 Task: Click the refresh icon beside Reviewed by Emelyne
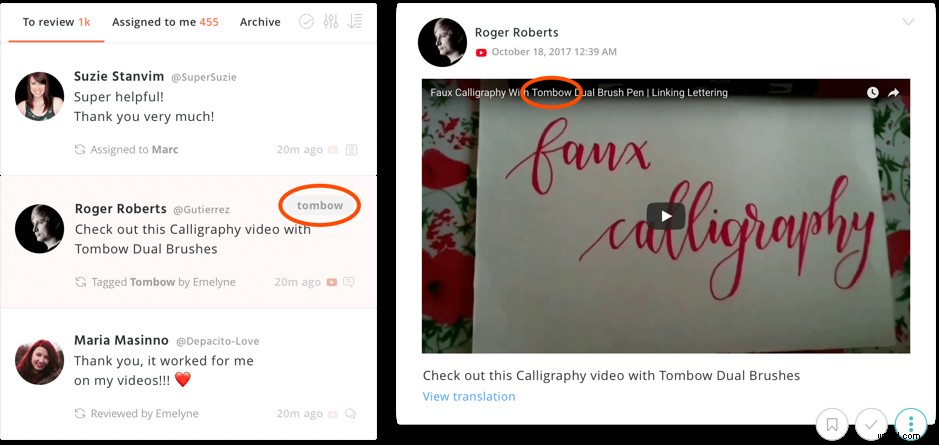80,413
